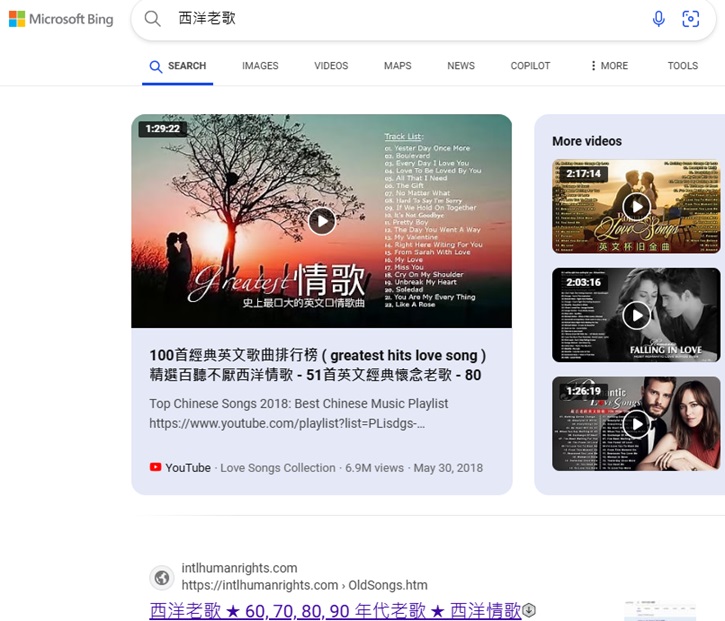
Task: Click the magnifier icon in search box
Action: point(152,19)
